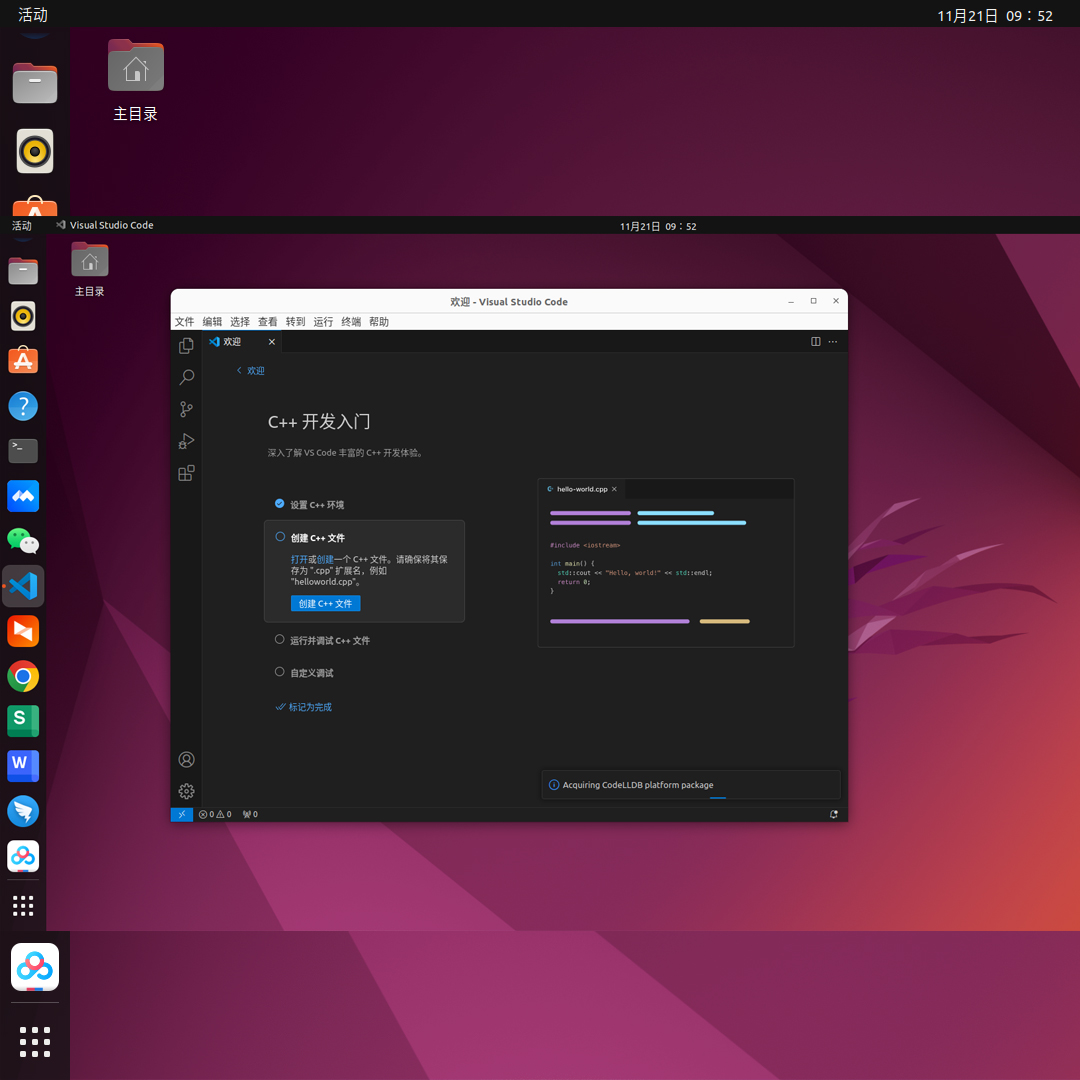The width and height of the screenshot is (1080, 1080).
Task: Open the Accounts menu icon
Action: 186,759
